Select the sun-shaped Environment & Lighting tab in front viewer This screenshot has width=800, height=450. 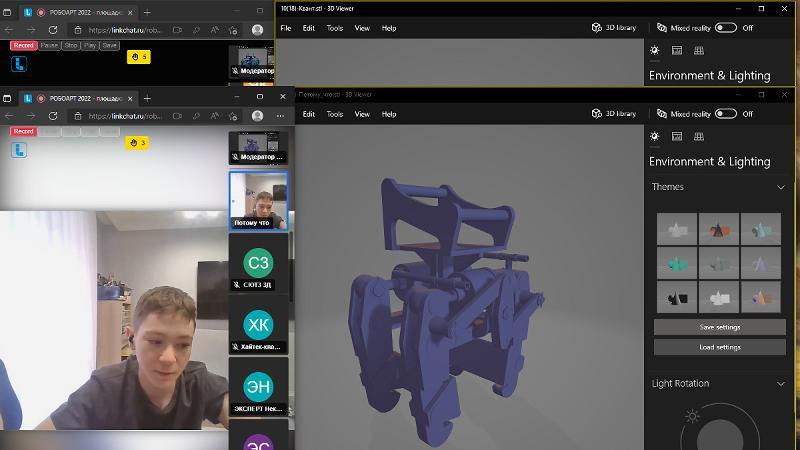click(655, 136)
